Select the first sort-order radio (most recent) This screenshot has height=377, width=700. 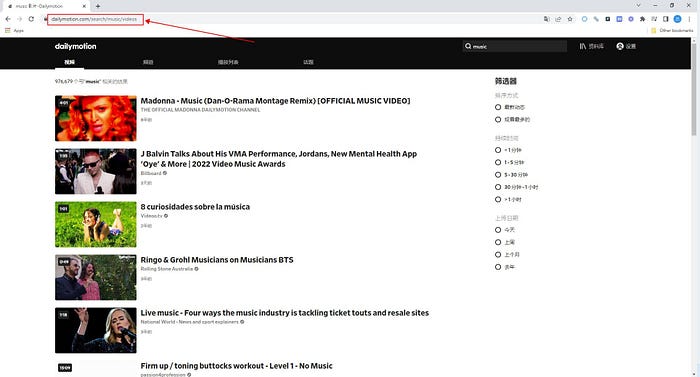498,107
